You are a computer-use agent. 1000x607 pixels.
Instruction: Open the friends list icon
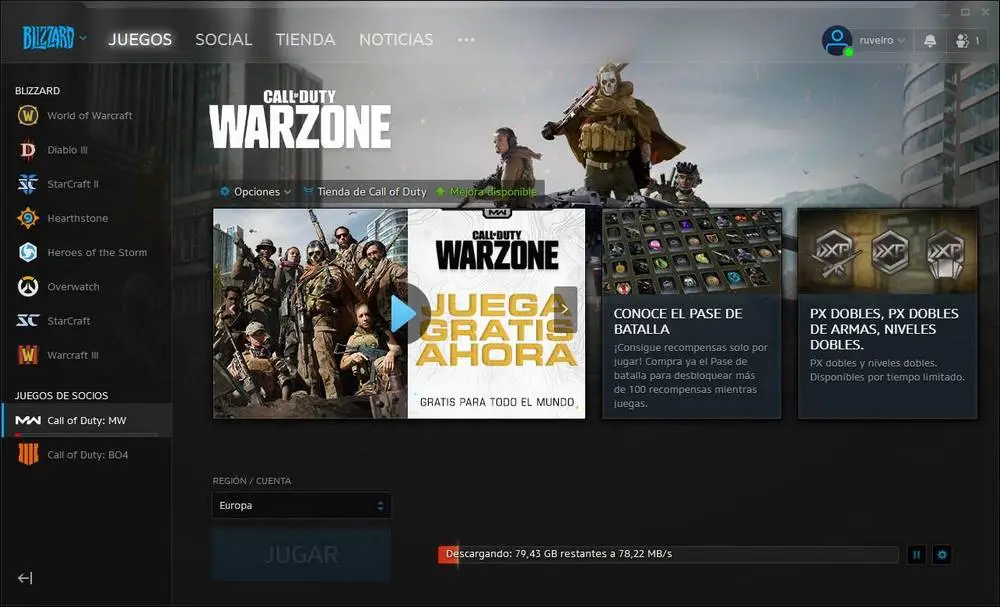coord(967,41)
